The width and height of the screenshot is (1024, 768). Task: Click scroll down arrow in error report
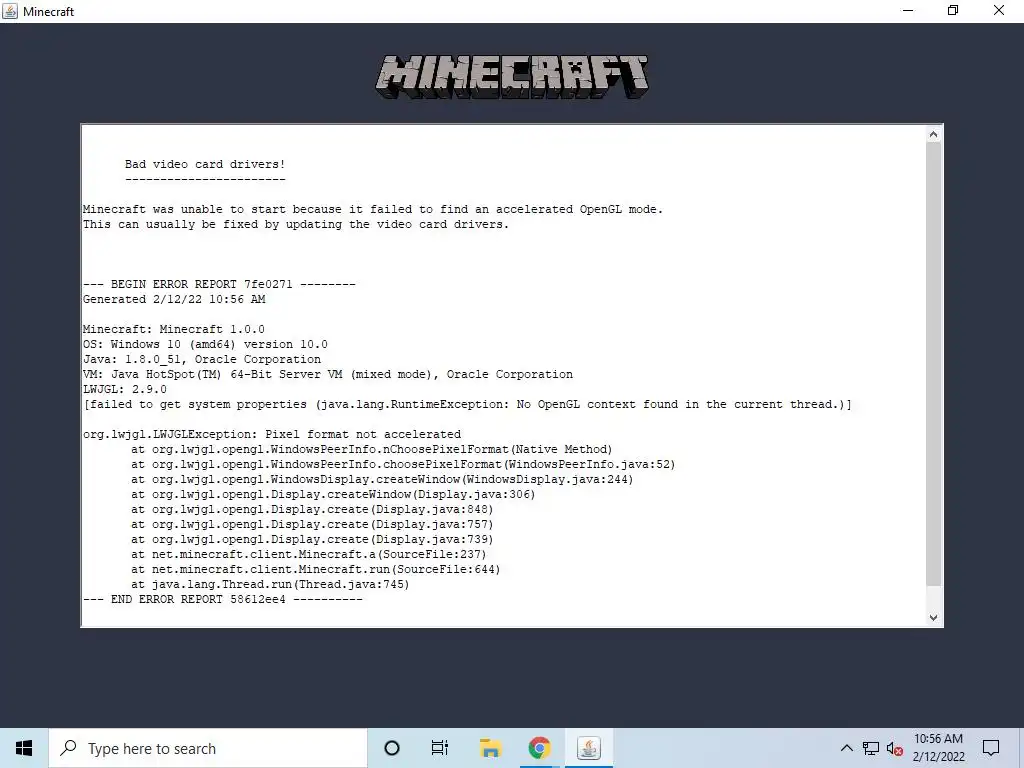933,617
